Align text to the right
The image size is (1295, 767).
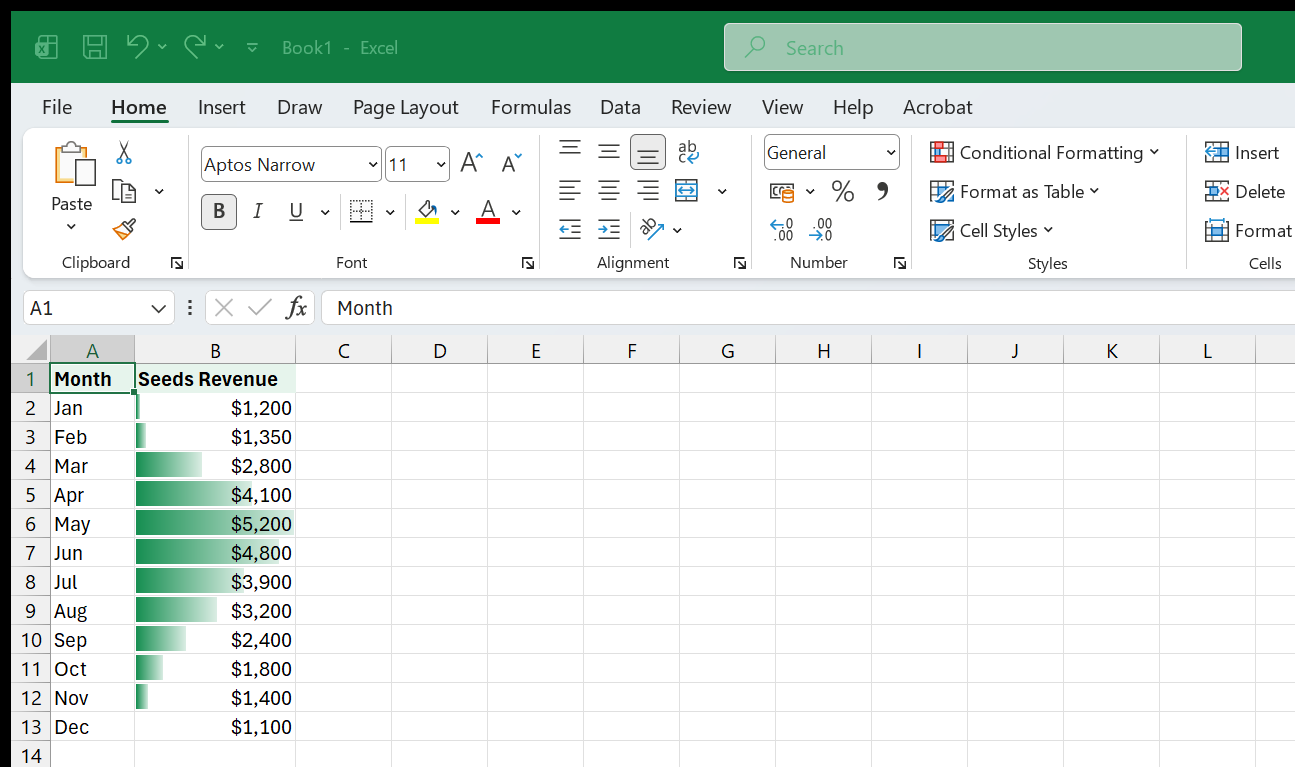(x=648, y=190)
